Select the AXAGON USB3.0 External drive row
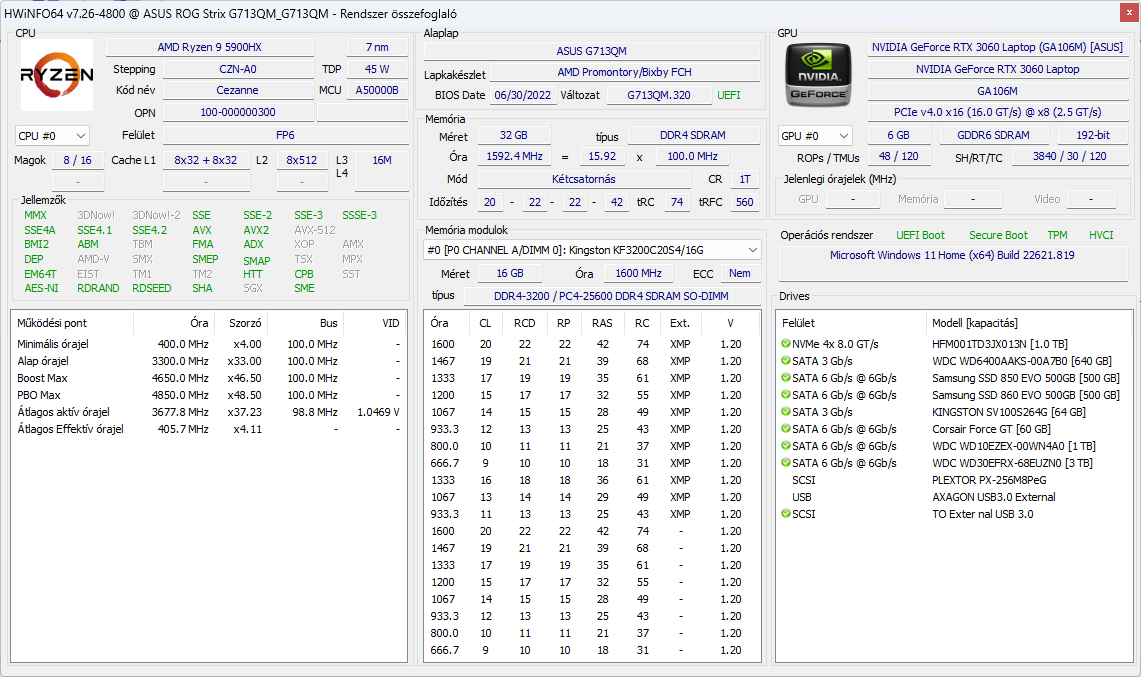 click(x=955, y=496)
